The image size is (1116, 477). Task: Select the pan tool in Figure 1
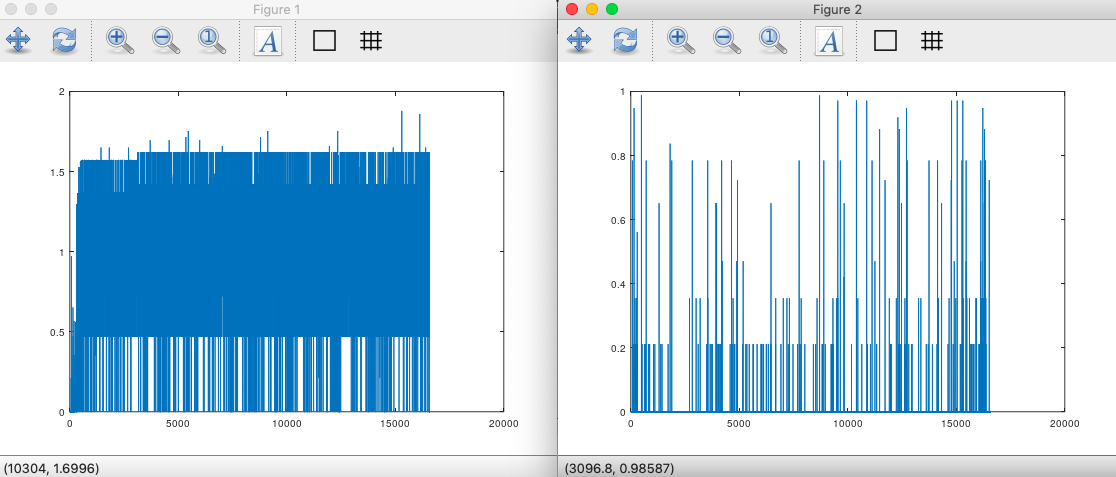point(19,40)
